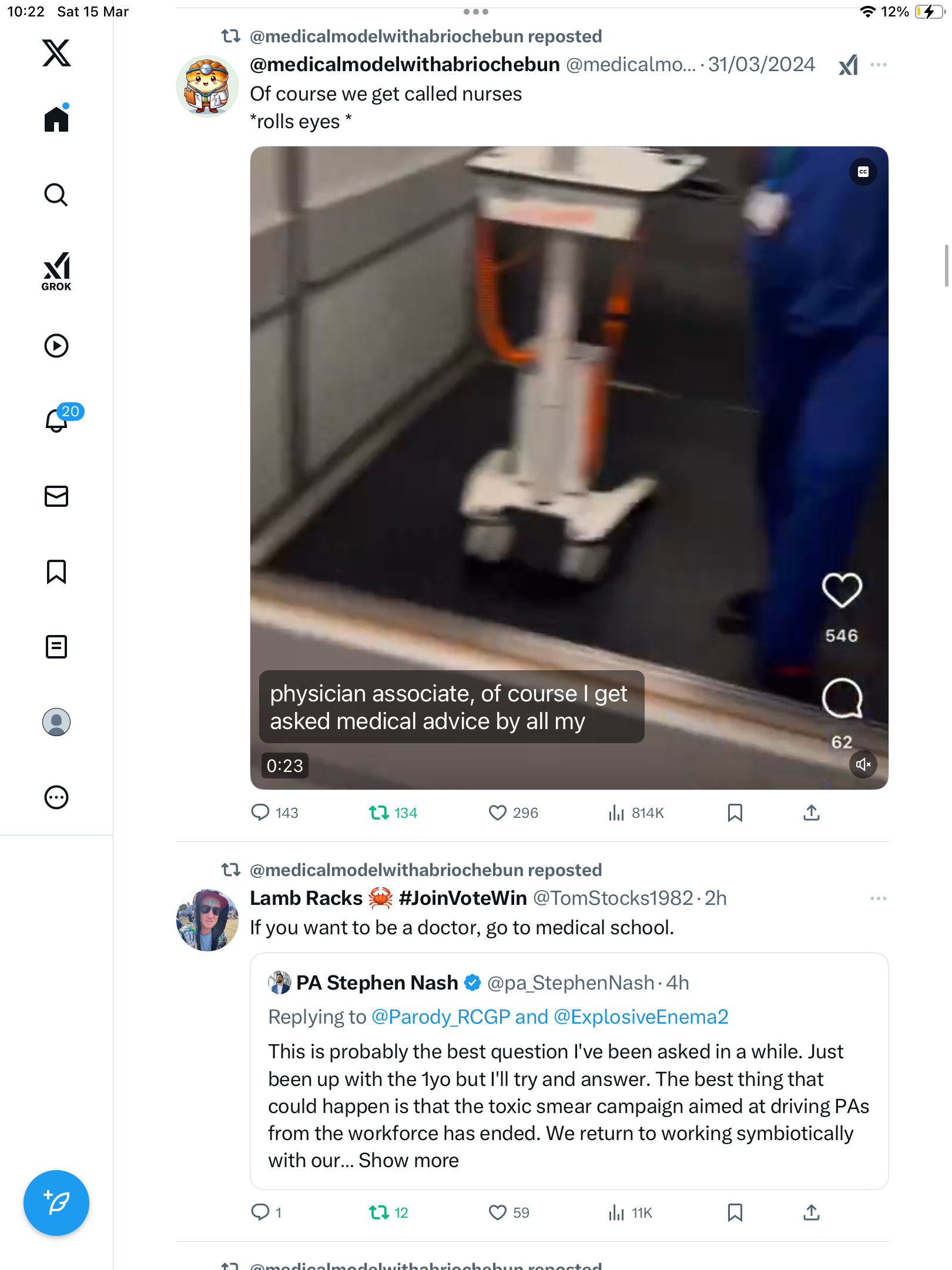The height and width of the screenshot is (1270, 952).
Task: Open direct messages envelope icon
Action: (x=56, y=496)
